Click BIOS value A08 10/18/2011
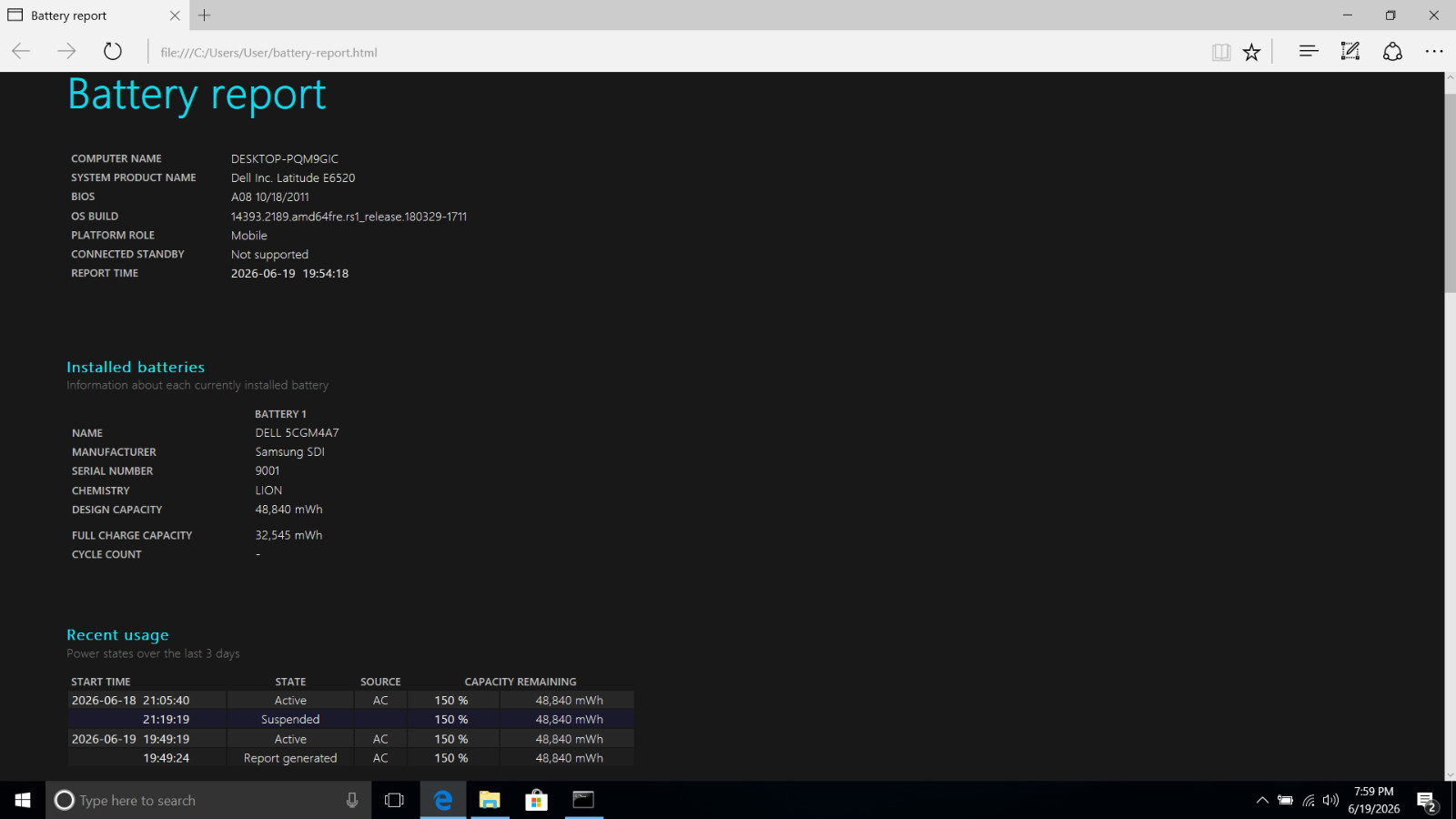The width and height of the screenshot is (1456, 819). pyautogui.click(x=270, y=197)
